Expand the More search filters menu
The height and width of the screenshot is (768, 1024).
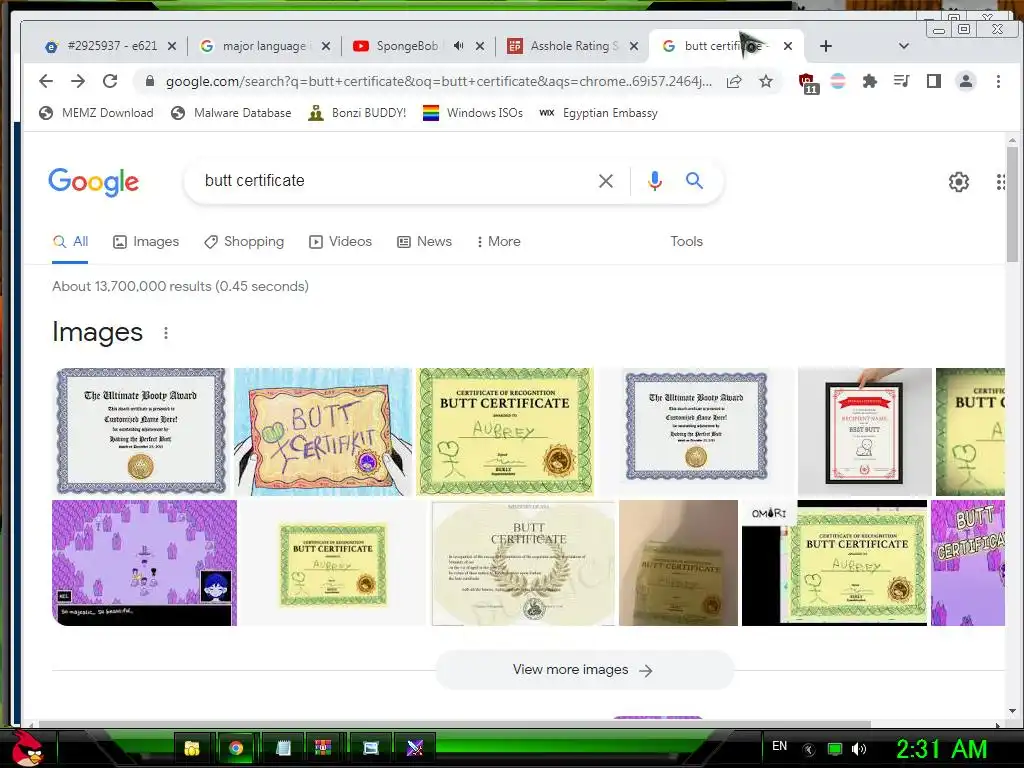pos(499,242)
